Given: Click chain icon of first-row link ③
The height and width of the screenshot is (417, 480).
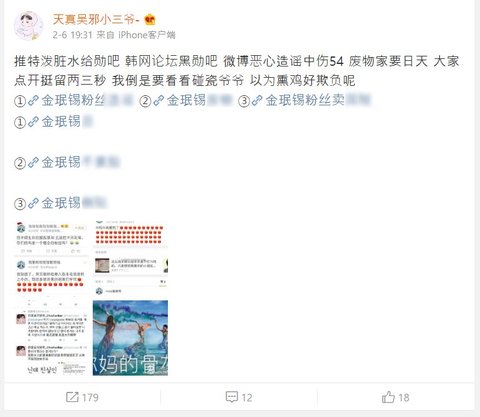Looking at the screenshot, I should (257, 100).
